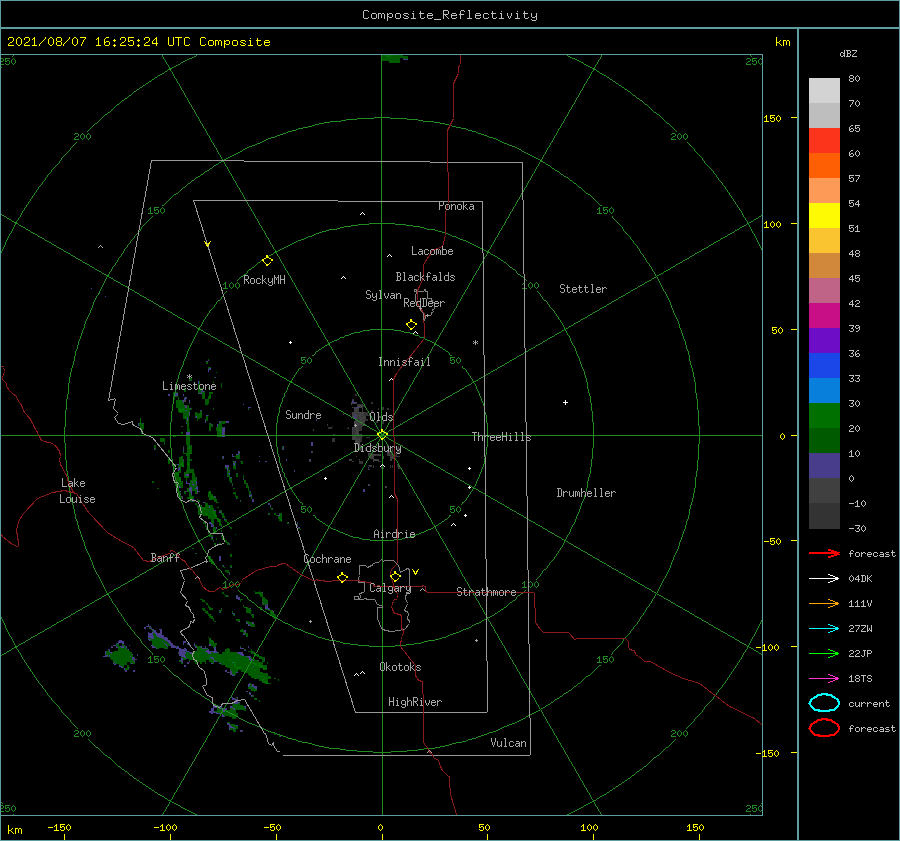Click the Airdrie label
Screen dimensions: 900x841
click(x=394, y=534)
